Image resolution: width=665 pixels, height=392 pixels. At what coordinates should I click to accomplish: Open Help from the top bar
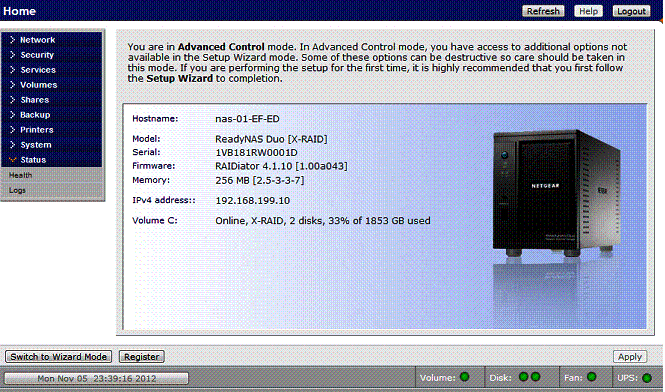pyautogui.click(x=588, y=11)
